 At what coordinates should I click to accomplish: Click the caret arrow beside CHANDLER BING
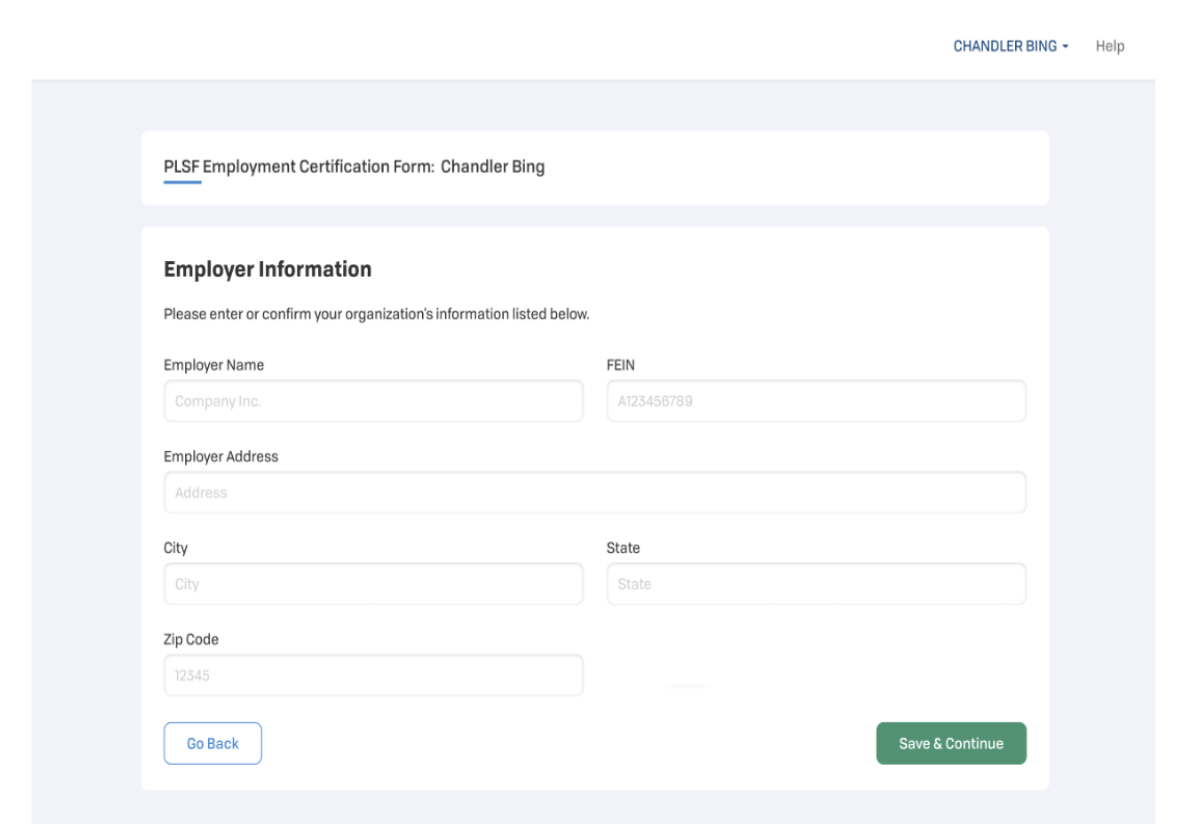(x=1066, y=47)
